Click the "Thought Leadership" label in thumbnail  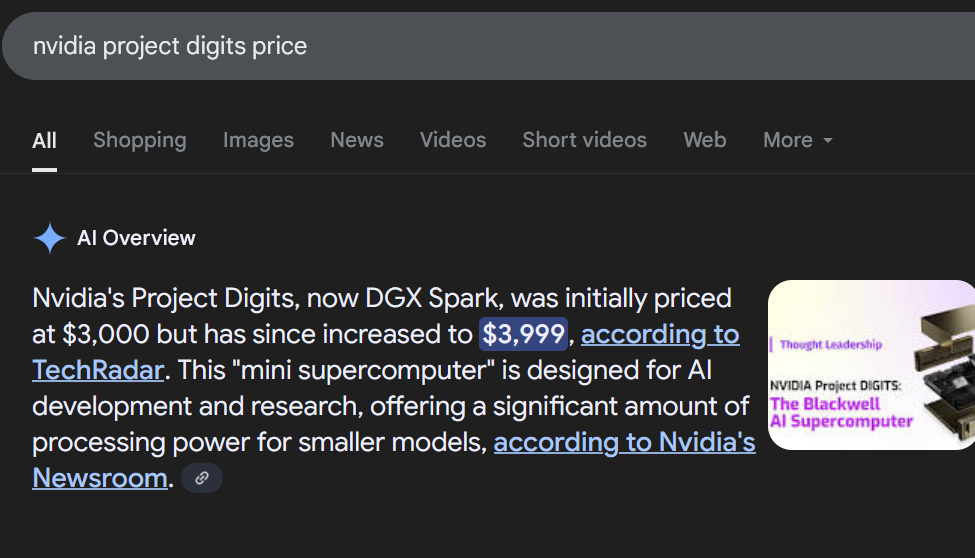[x=830, y=345]
